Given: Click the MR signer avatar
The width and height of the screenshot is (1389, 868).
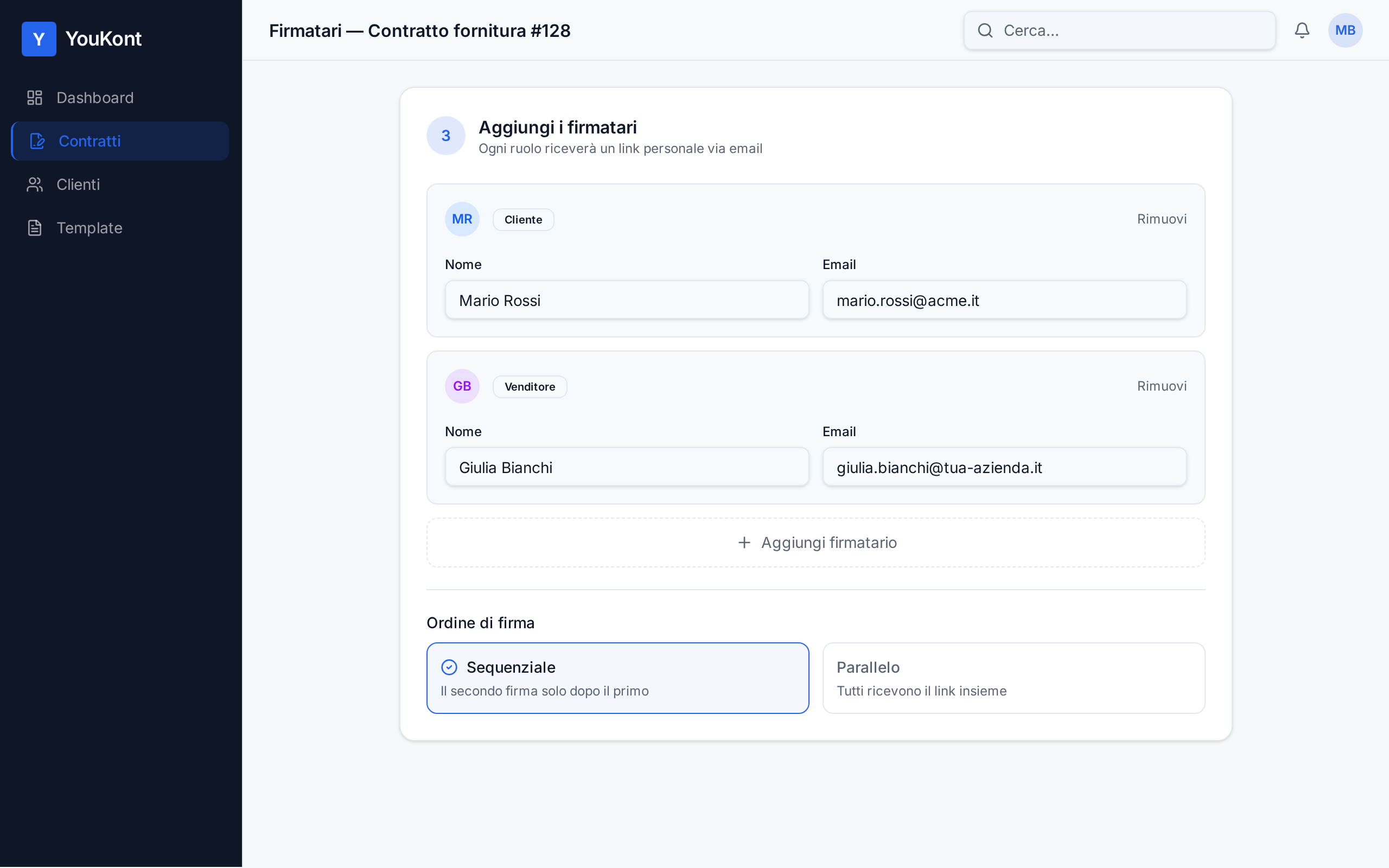Looking at the screenshot, I should [x=462, y=219].
